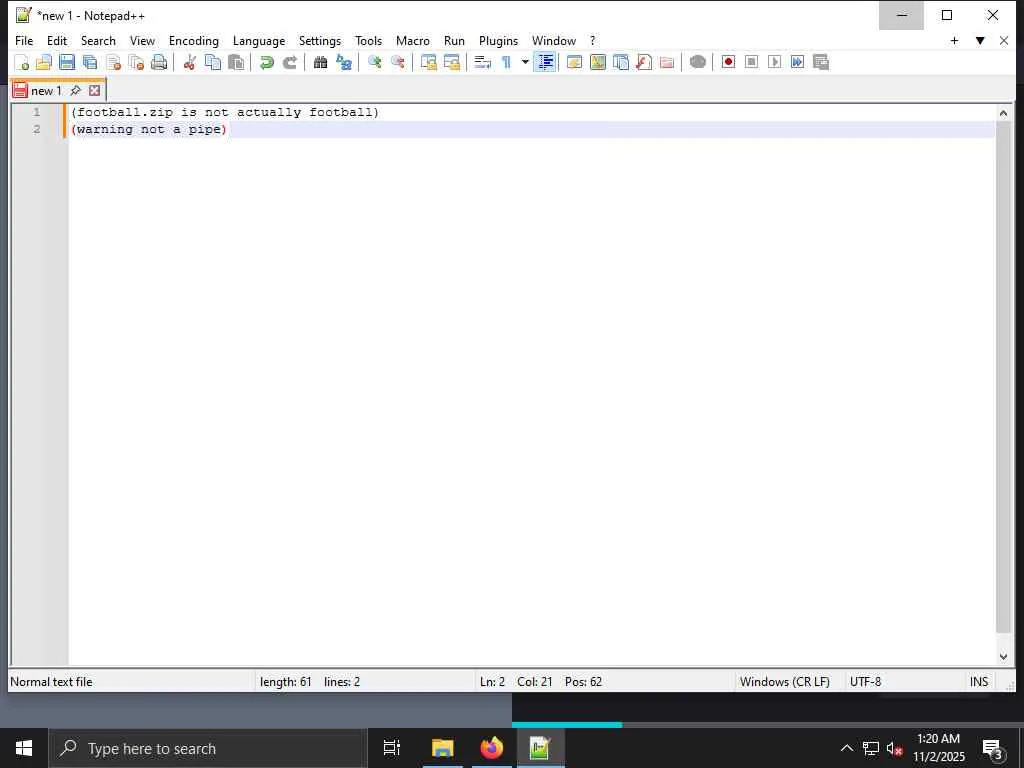Open the Replace dialog icon

(x=344, y=62)
